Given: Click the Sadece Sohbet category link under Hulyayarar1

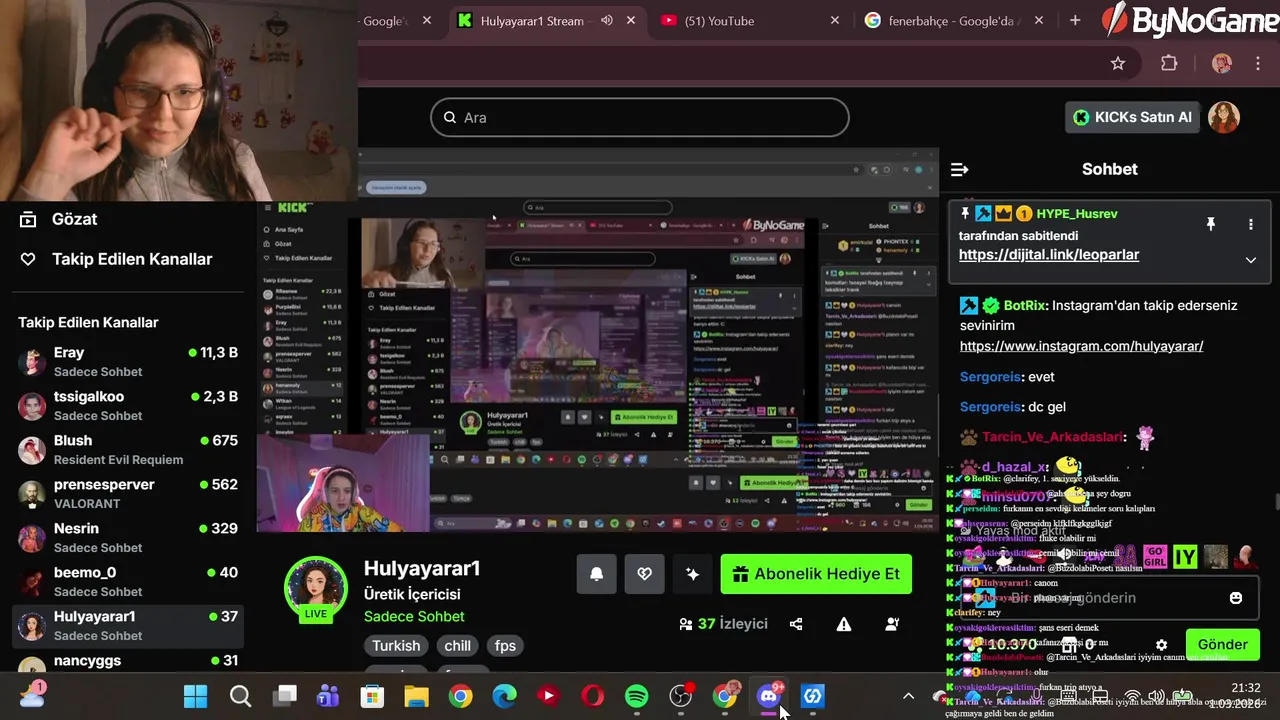Looking at the screenshot, I should [414, 617].
